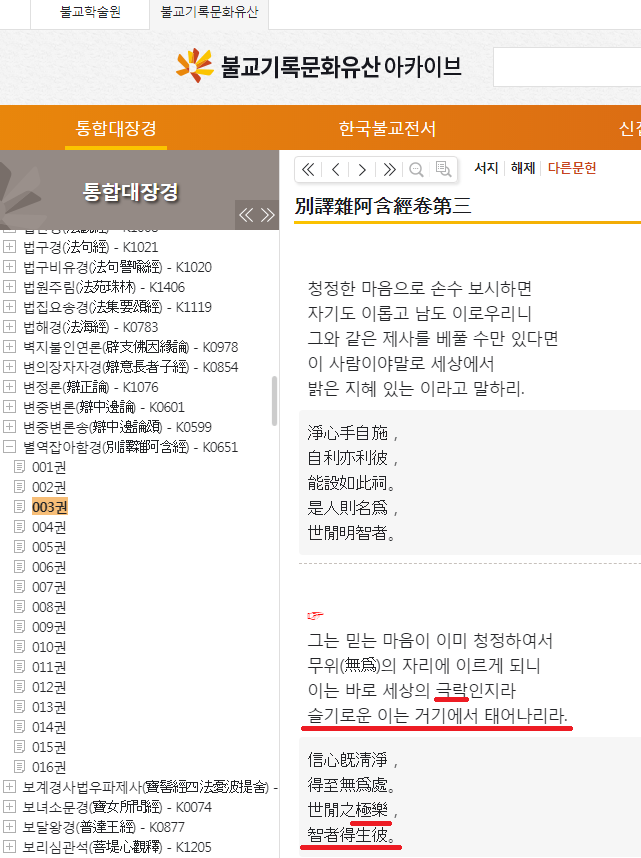Expand 보녀소문경 - K0074 node

(9, 807)
